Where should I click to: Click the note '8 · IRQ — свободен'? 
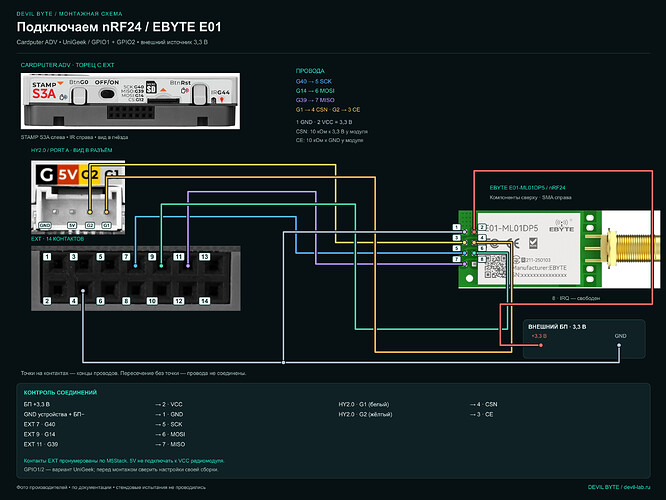[x=576, y=298]
